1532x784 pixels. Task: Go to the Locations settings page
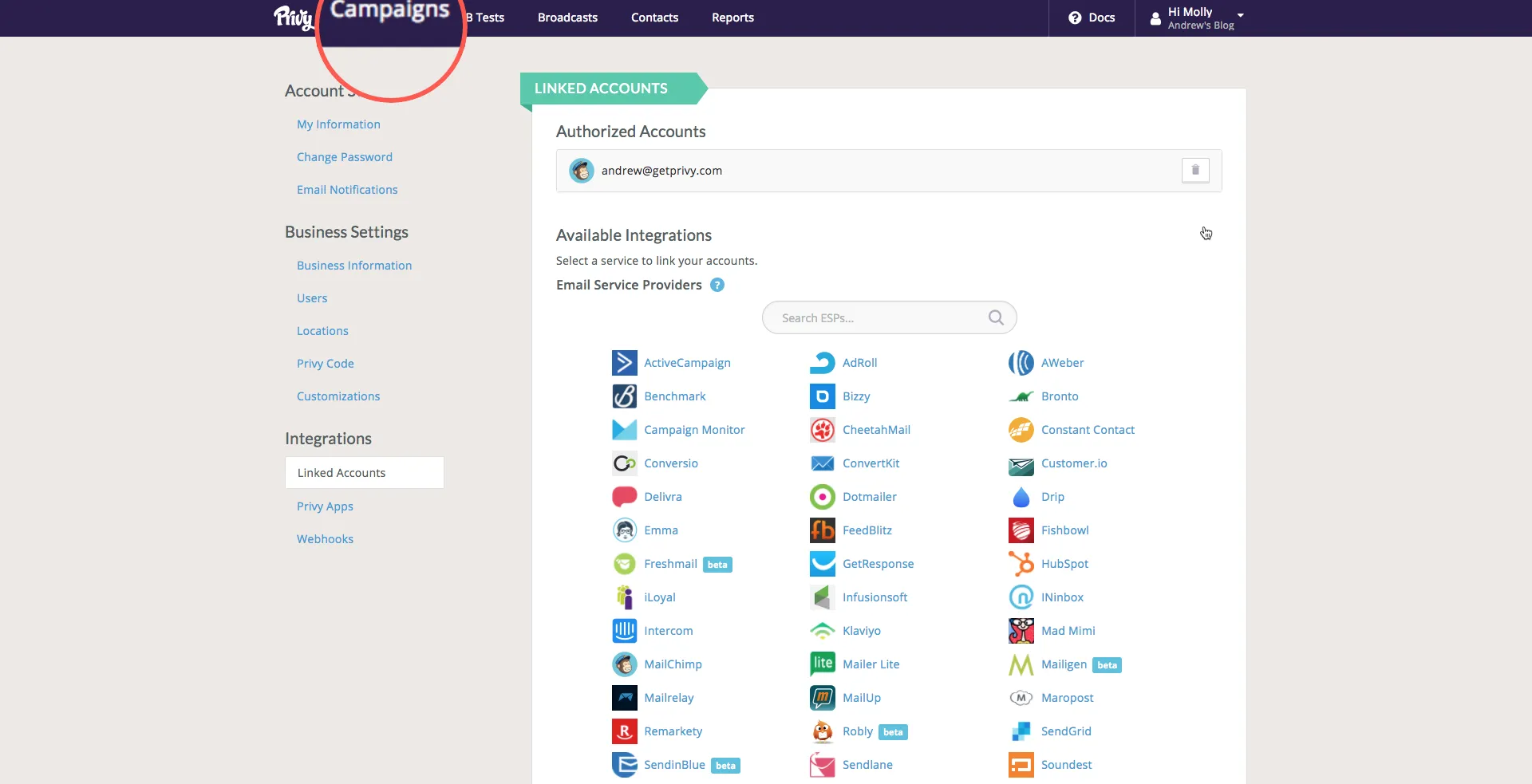(x=322, y=331)
